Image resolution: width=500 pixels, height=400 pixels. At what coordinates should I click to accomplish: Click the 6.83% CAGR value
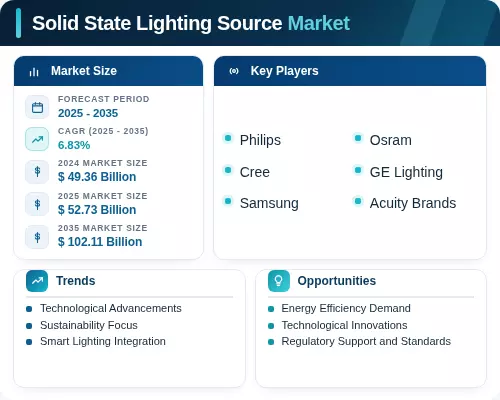(74, 145)
